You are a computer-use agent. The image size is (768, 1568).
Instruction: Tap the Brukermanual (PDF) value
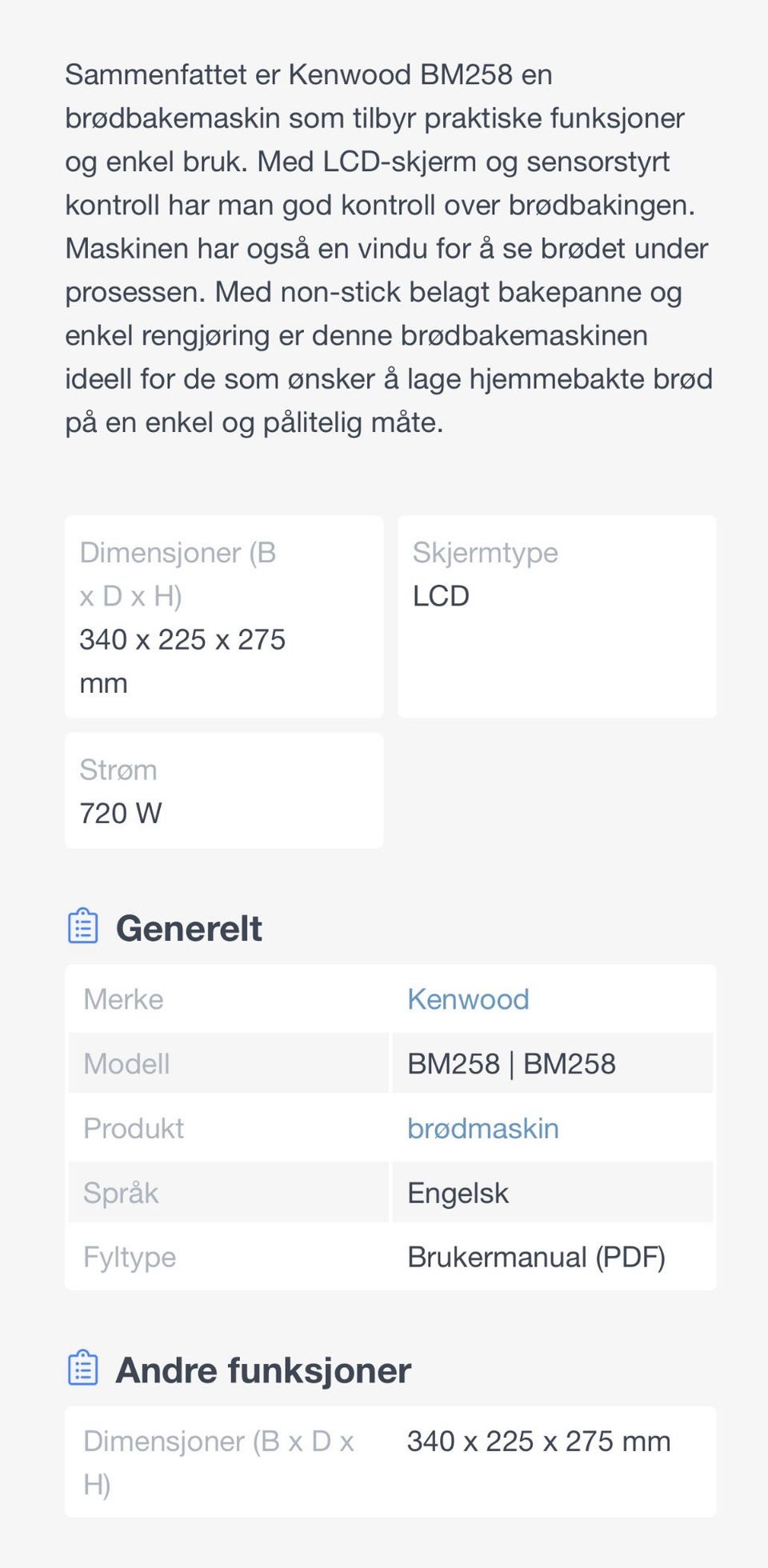(536, 1257)
